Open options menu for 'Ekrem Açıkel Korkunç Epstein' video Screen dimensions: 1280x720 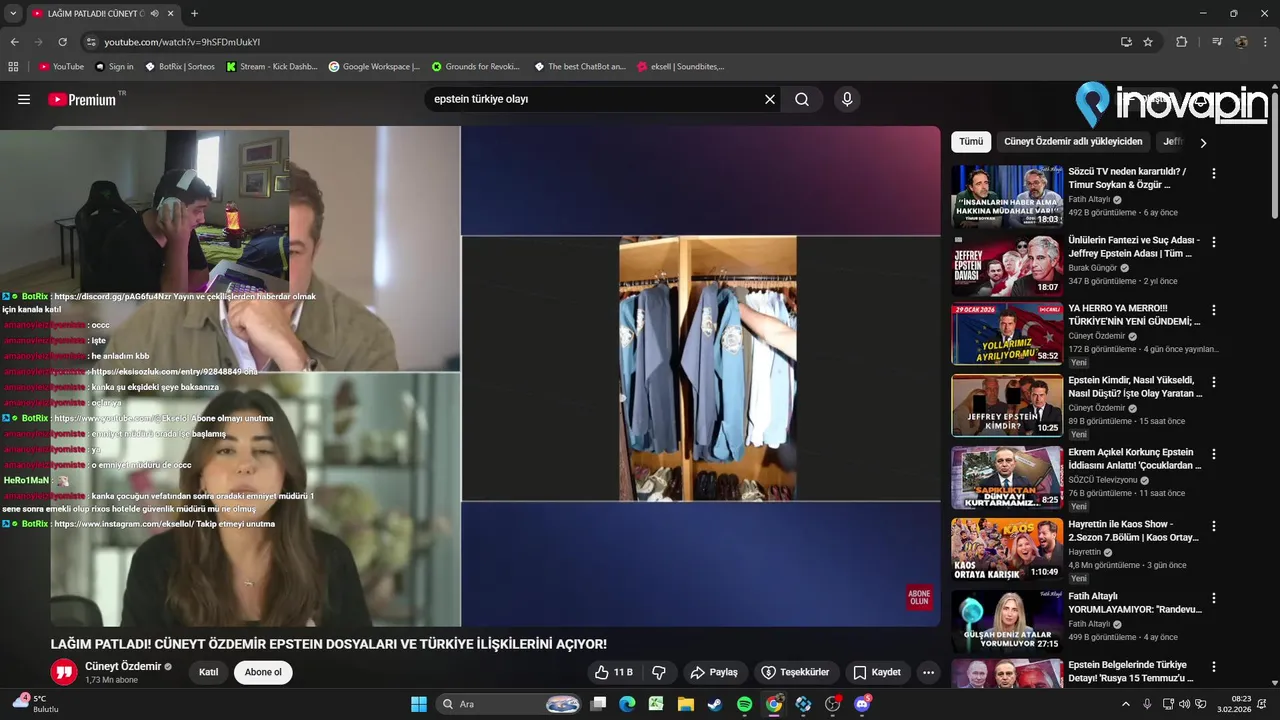(x=1214, y=454)
